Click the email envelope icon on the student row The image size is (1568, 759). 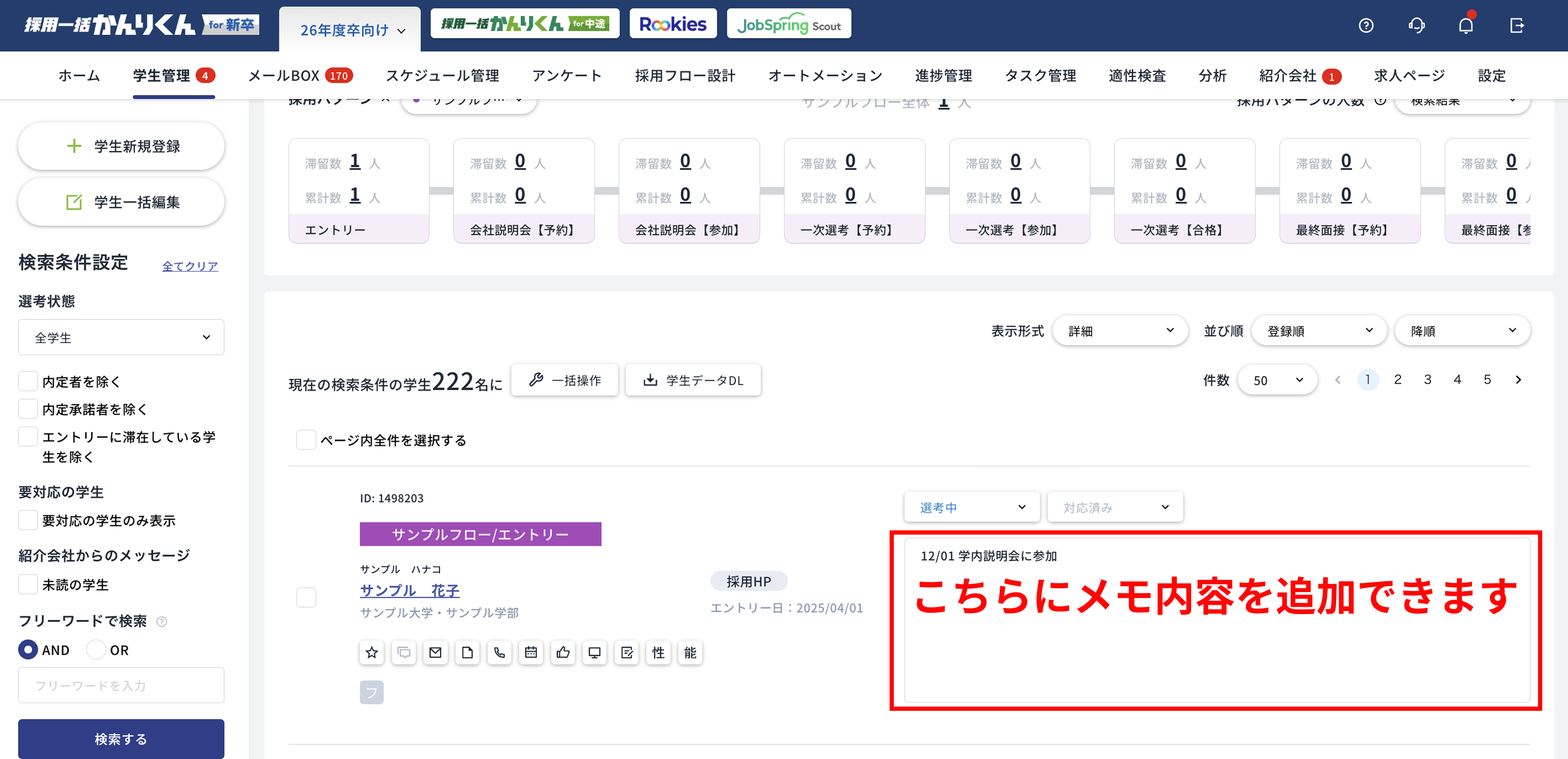(x=435, y=653)
